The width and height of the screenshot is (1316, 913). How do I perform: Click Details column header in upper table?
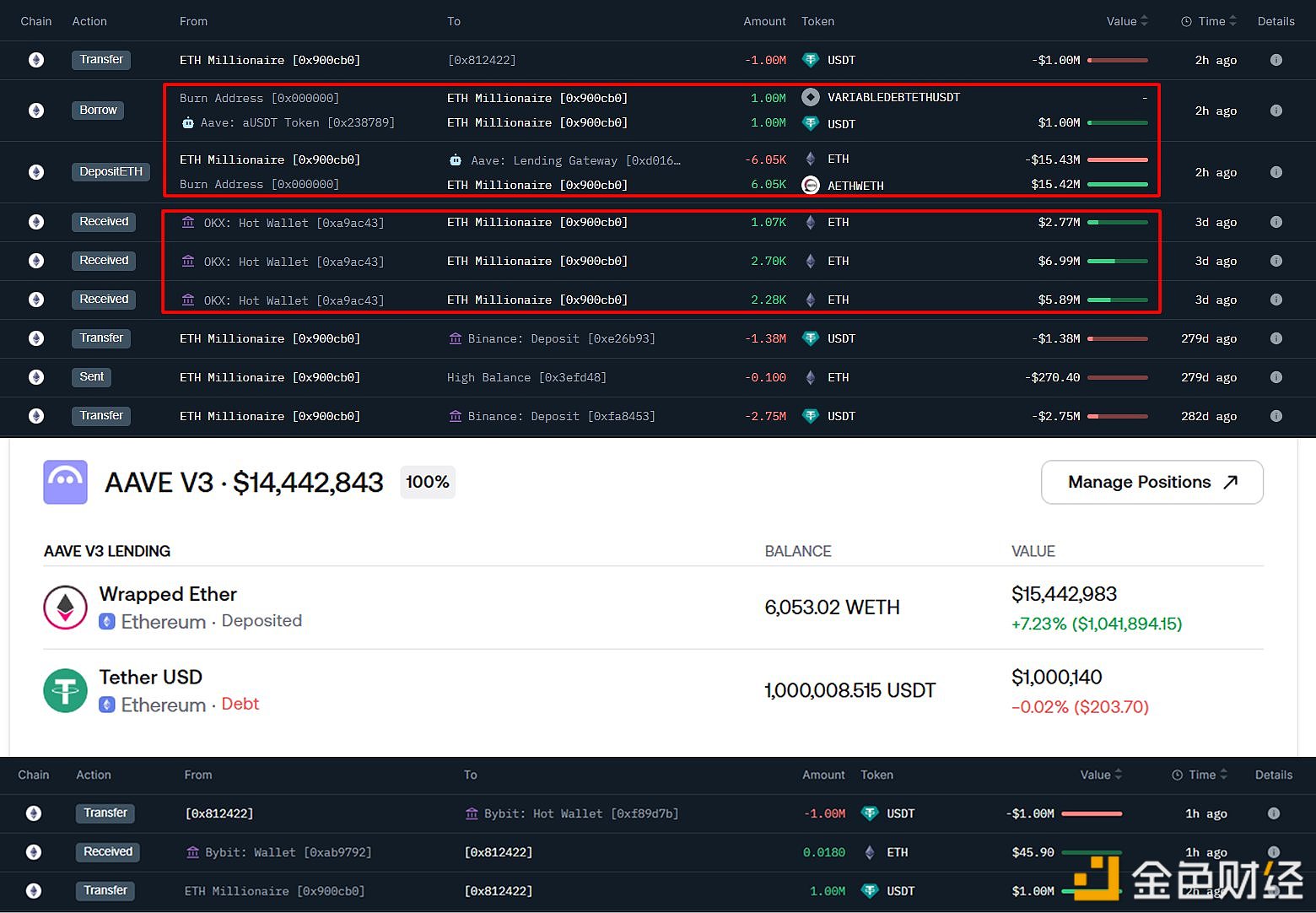click(x=1276, y=21)
